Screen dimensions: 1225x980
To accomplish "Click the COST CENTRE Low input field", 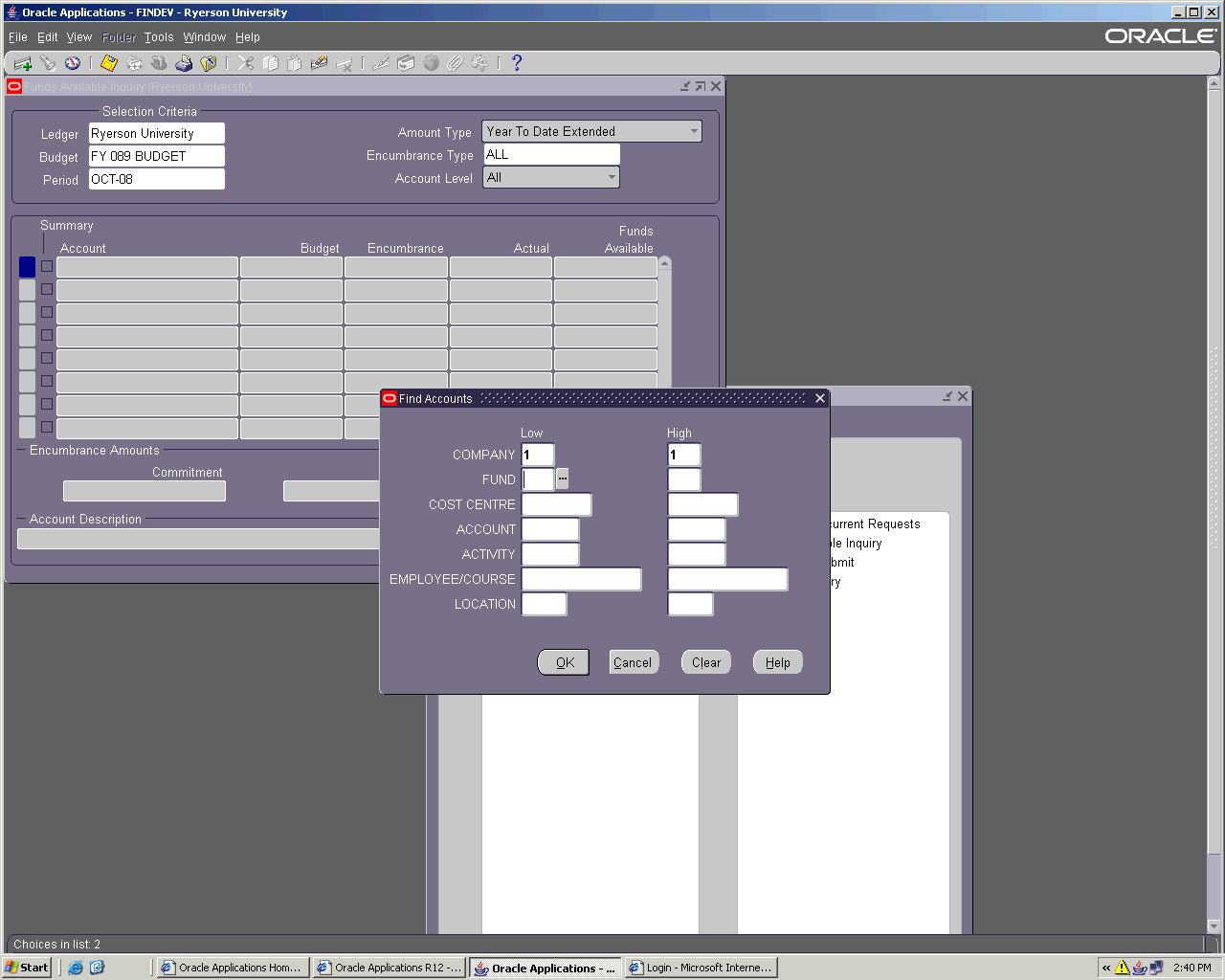I will point(556,504).
